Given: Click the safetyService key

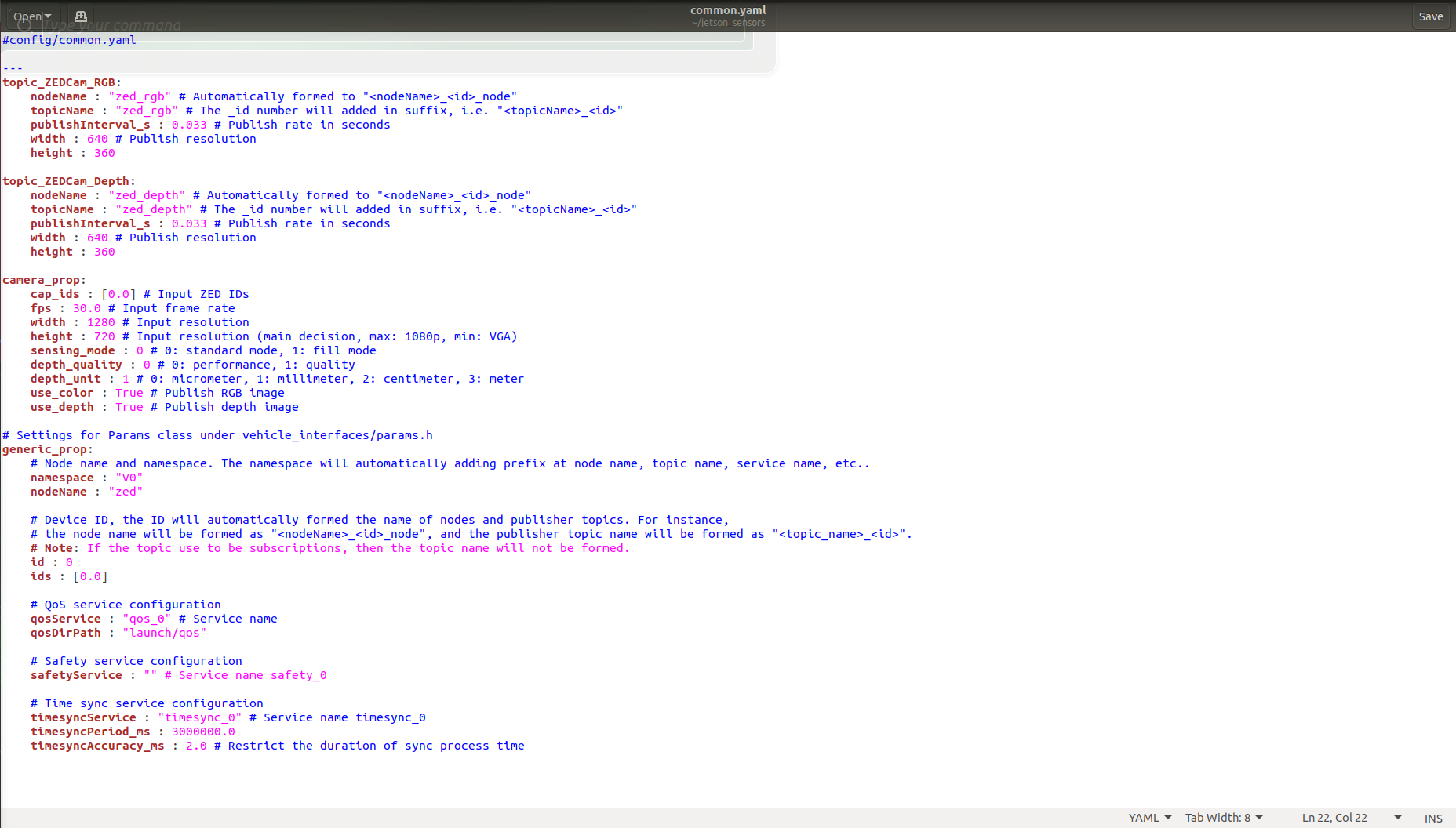Looking at the screenshot, I should 76,675.
